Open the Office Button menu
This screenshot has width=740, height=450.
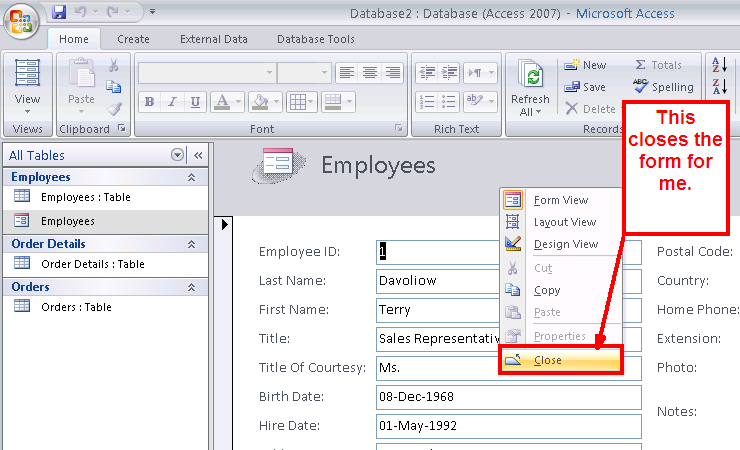point(21,21)
